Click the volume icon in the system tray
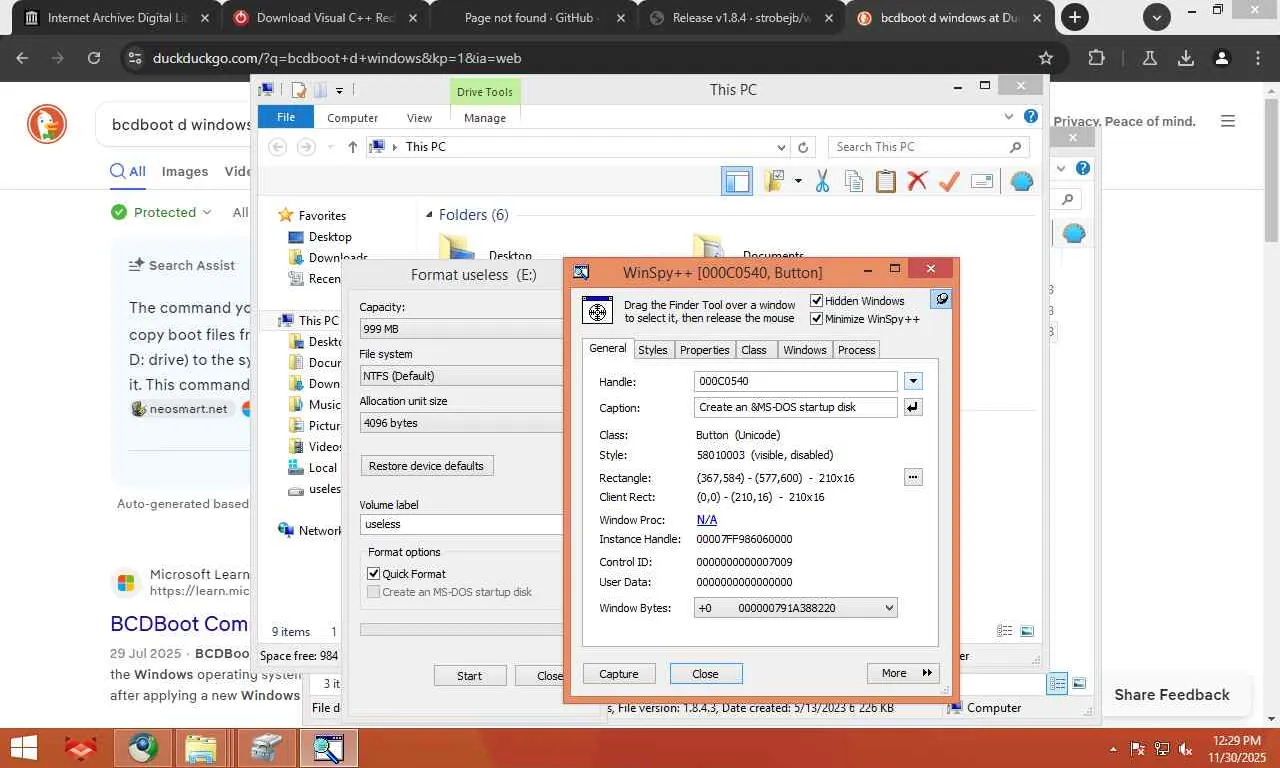This screenshot has width=1280, height=768. (1186, 749)
